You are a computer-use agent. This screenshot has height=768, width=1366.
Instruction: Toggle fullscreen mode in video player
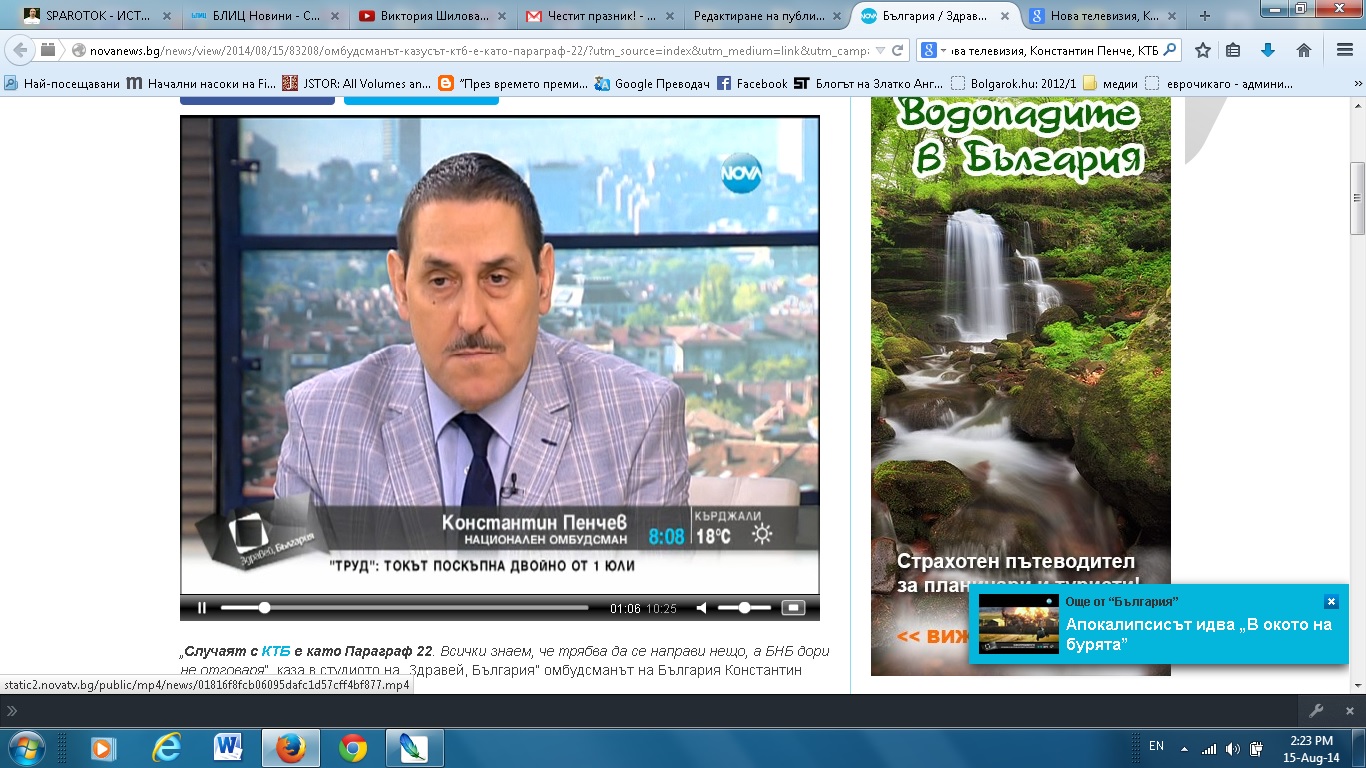pos(793,608)
